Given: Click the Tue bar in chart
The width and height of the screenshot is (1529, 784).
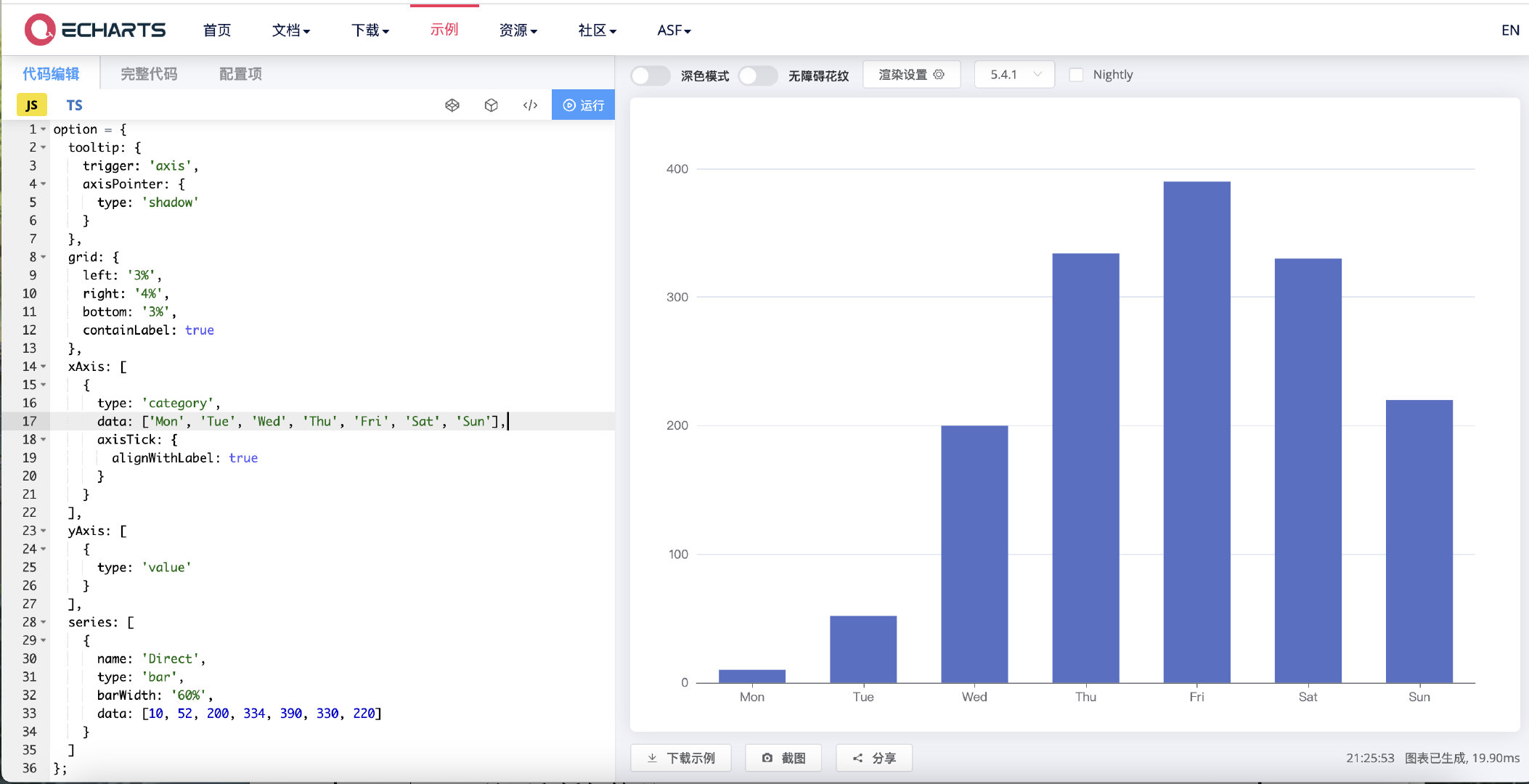Looking at the screenshot, I should click(x=863, y=649).
